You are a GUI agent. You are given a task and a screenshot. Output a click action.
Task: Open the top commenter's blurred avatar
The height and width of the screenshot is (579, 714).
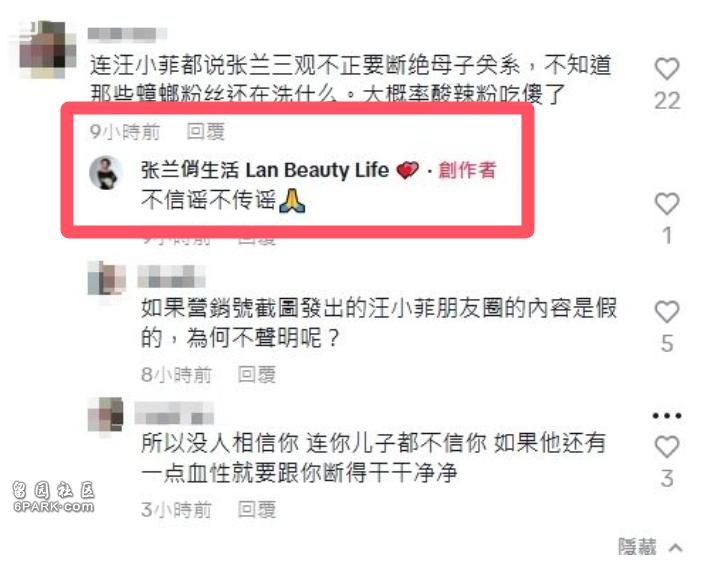(47, 49)
